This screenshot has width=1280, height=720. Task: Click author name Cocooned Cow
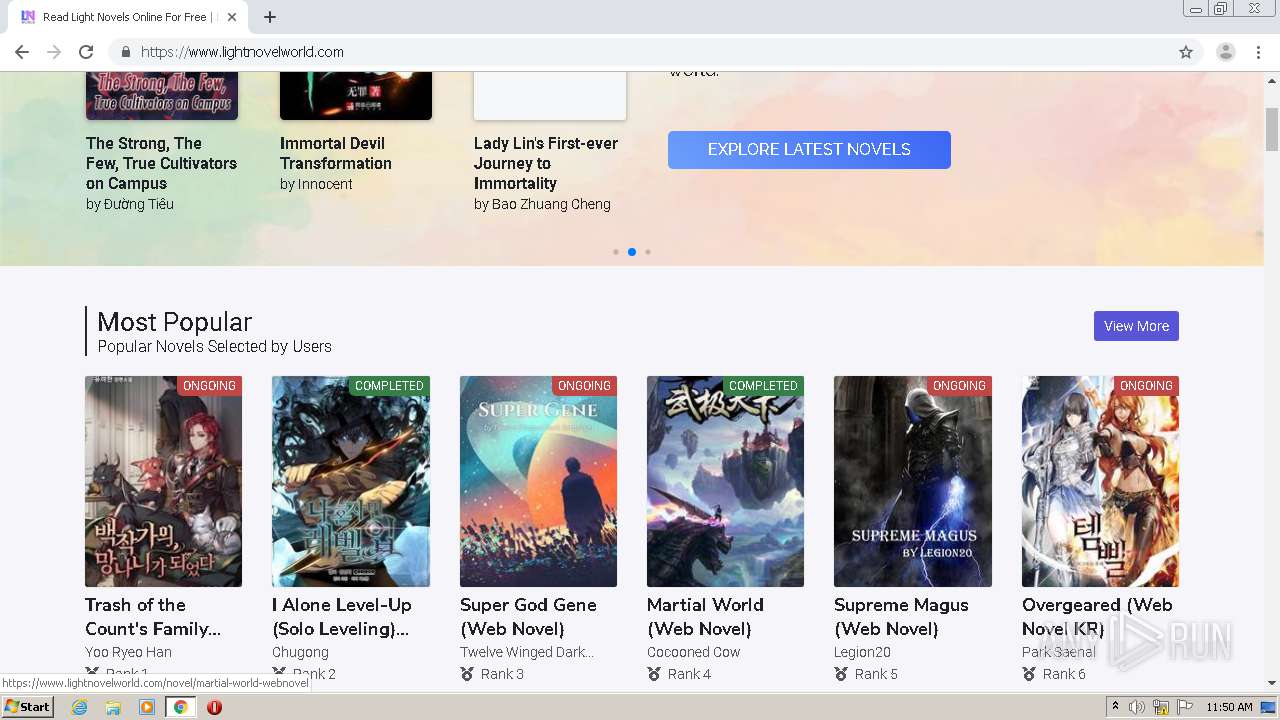pos(694,652)
